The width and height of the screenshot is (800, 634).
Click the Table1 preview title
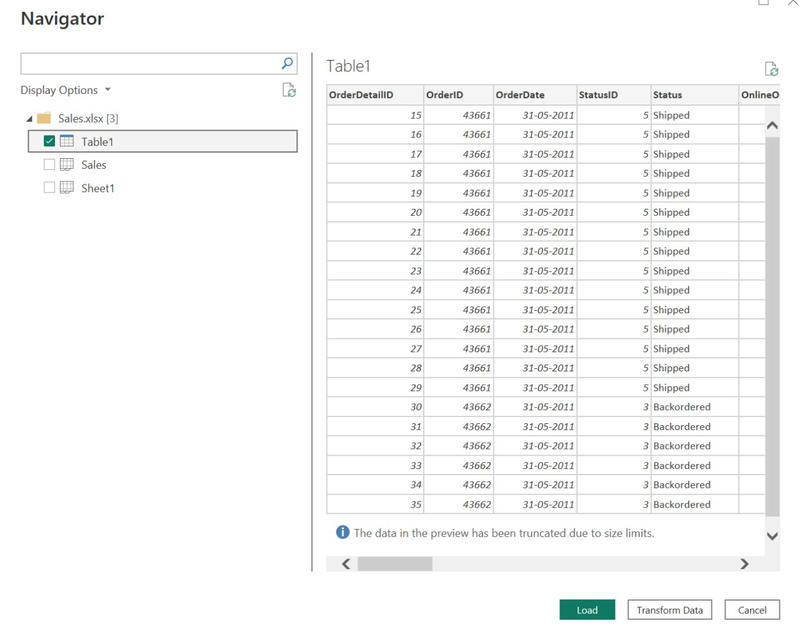pyautogui.click(x=348, y=66)
